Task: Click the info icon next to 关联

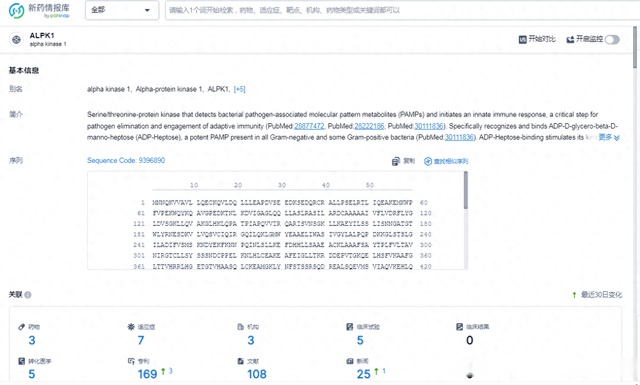Action: click(x=28, y=295)
